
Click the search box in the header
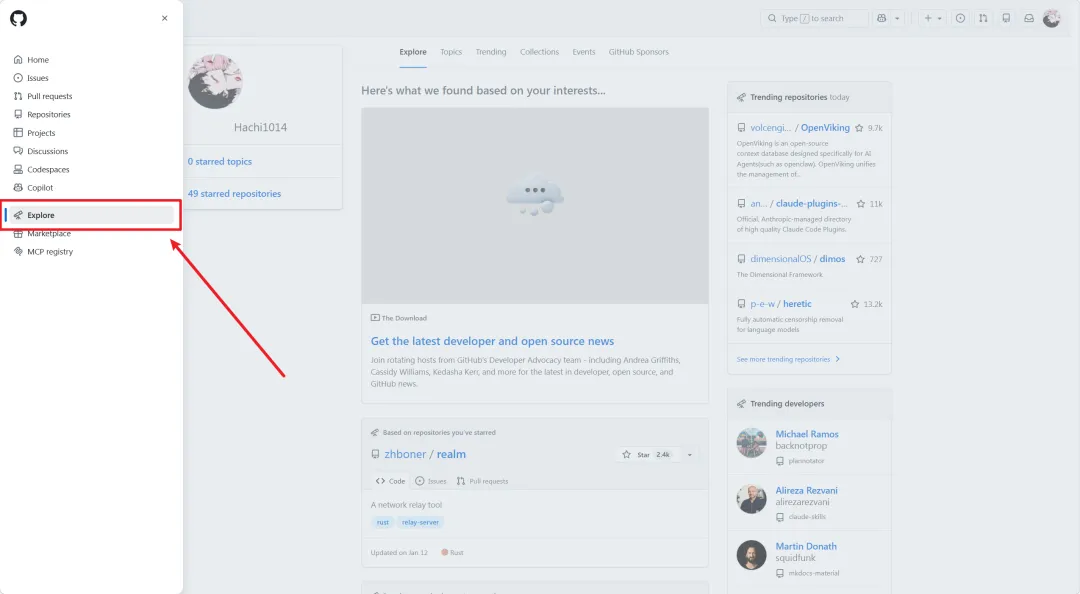point(814,19)
